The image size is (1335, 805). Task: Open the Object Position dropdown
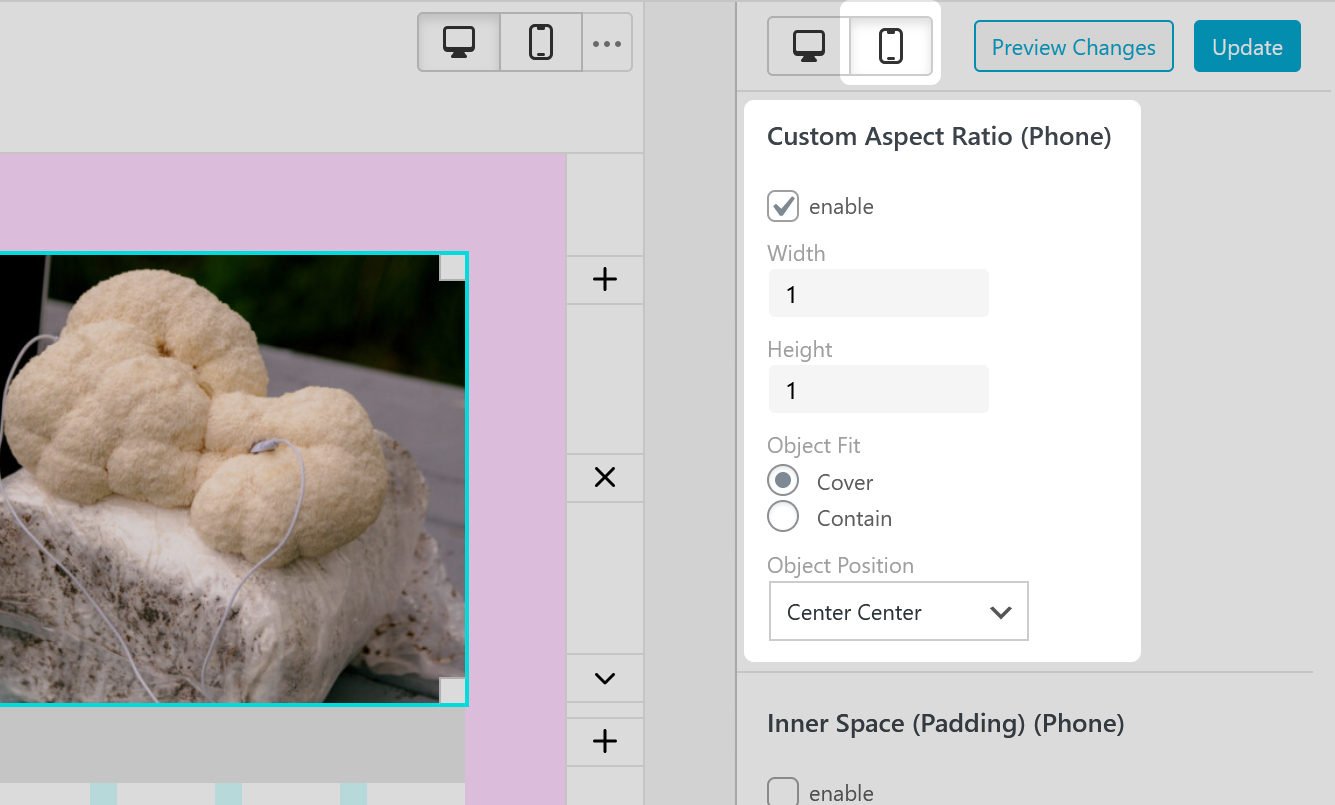(897, 611)
